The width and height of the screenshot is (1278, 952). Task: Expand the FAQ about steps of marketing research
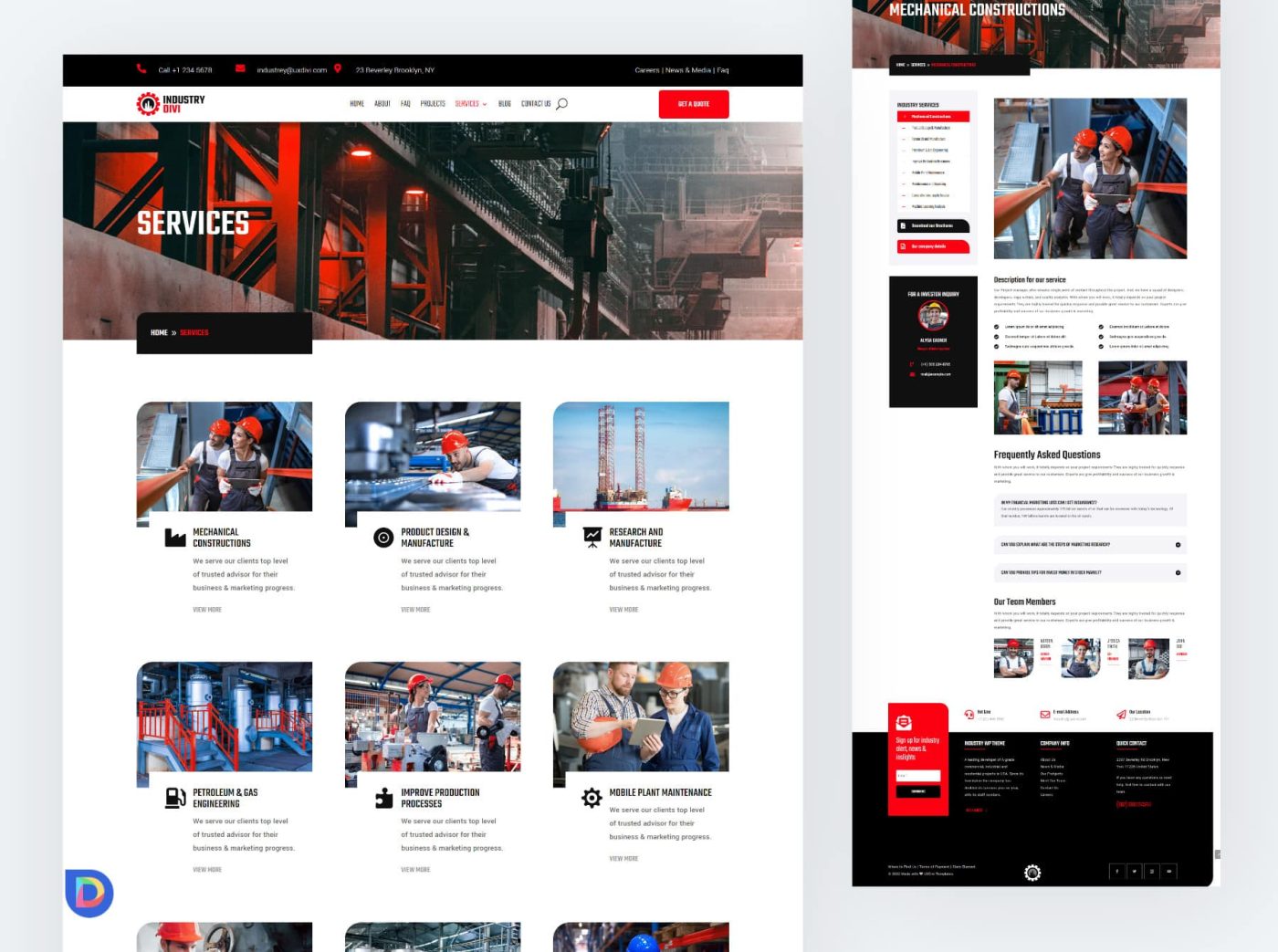(x=1090, y=545)
